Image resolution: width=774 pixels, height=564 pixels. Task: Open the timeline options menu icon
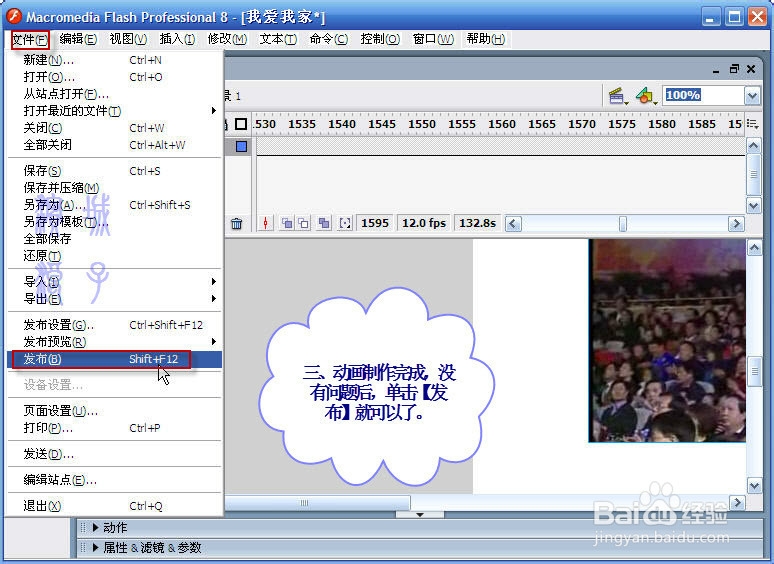[x=752, y=124]
